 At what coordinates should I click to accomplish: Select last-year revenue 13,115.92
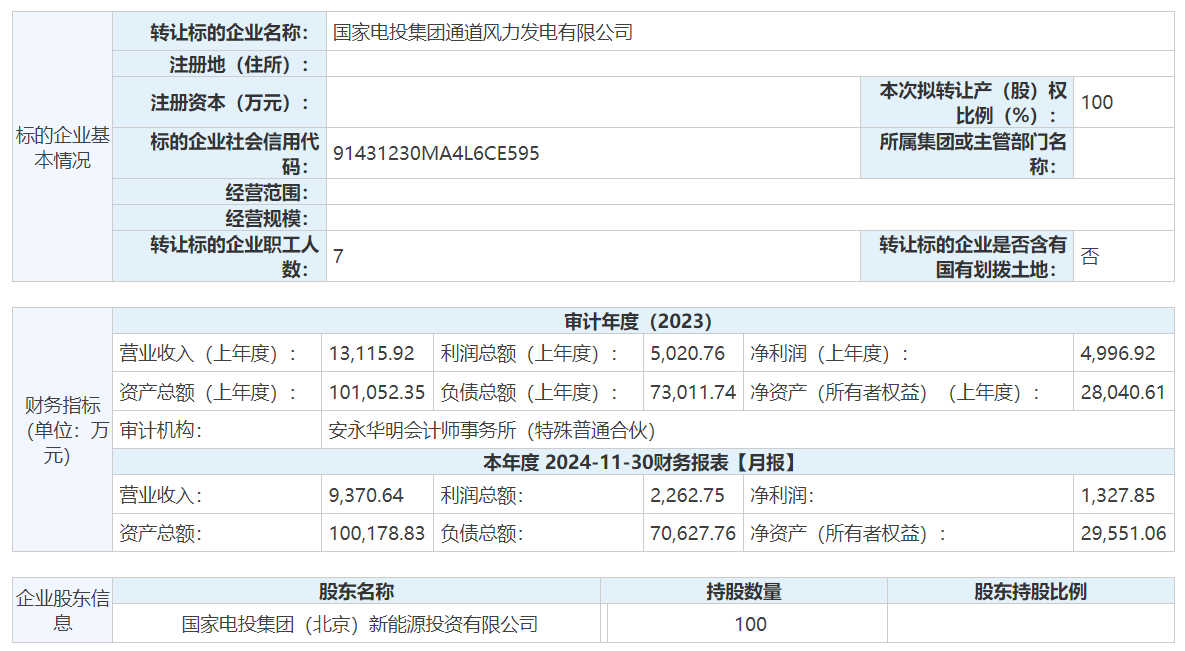point(372,353)
